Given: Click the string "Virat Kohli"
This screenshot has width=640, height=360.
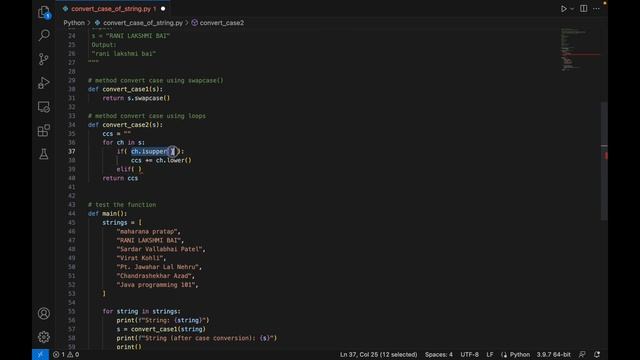Looking at the screenshot, I should click(x=140, y=258).
